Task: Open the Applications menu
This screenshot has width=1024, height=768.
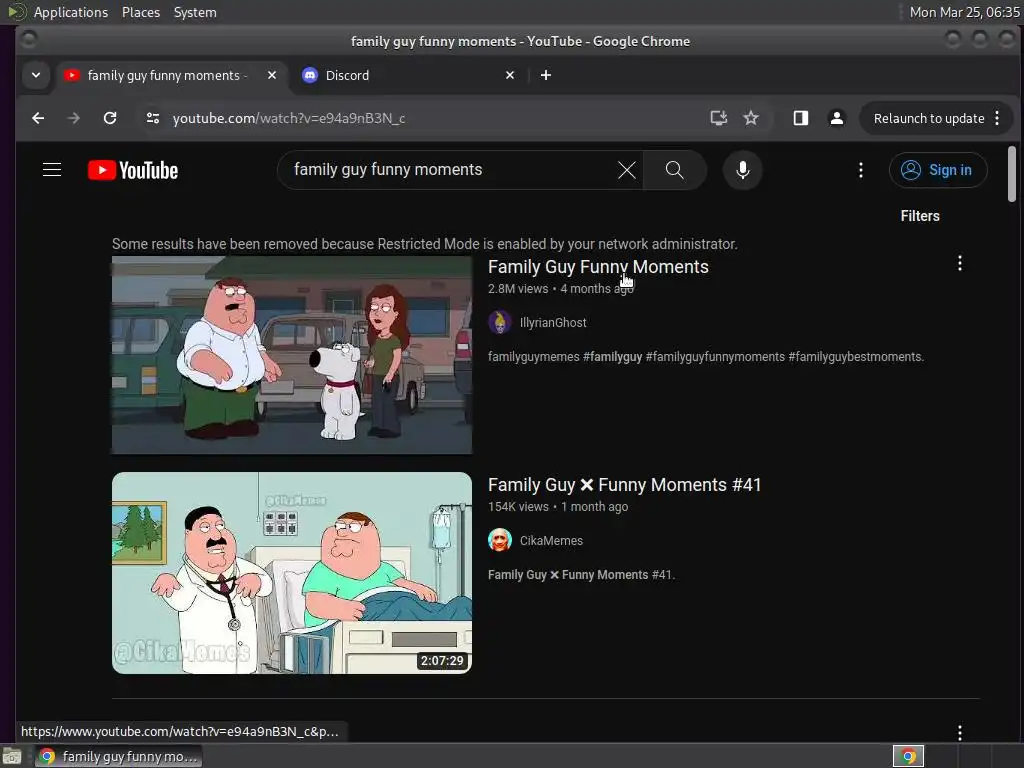Action: (71, 12)
